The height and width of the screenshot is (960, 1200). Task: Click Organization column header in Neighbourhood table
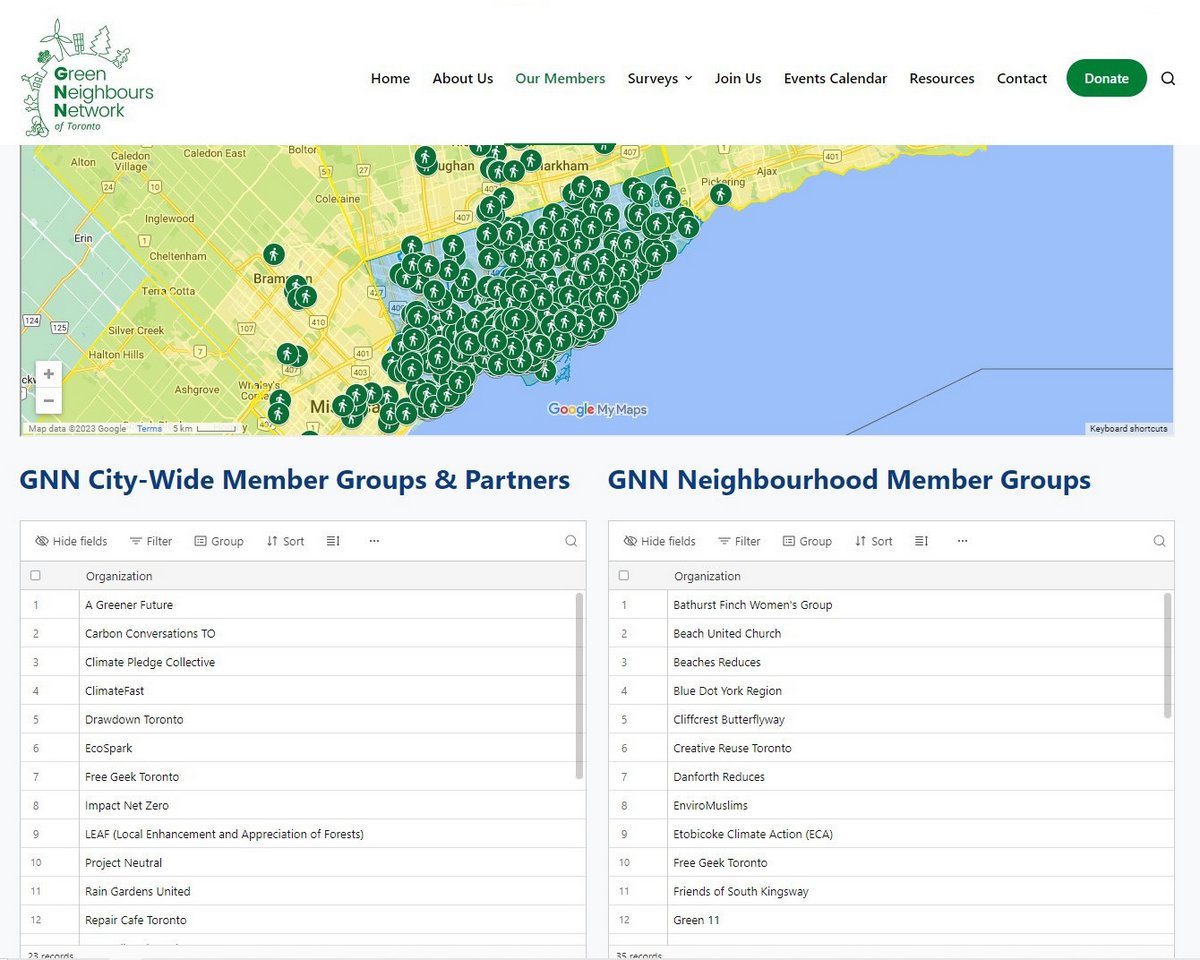click(x=707, y=576)
